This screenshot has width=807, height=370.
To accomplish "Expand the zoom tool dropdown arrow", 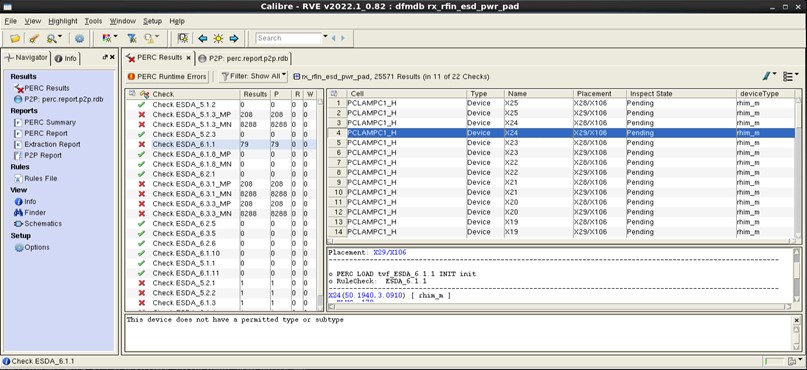I will (59, 37).
